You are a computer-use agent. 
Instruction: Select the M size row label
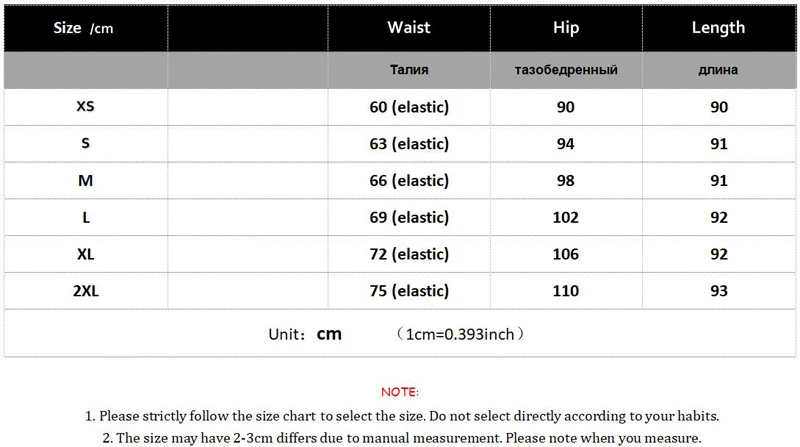(85, 181)
